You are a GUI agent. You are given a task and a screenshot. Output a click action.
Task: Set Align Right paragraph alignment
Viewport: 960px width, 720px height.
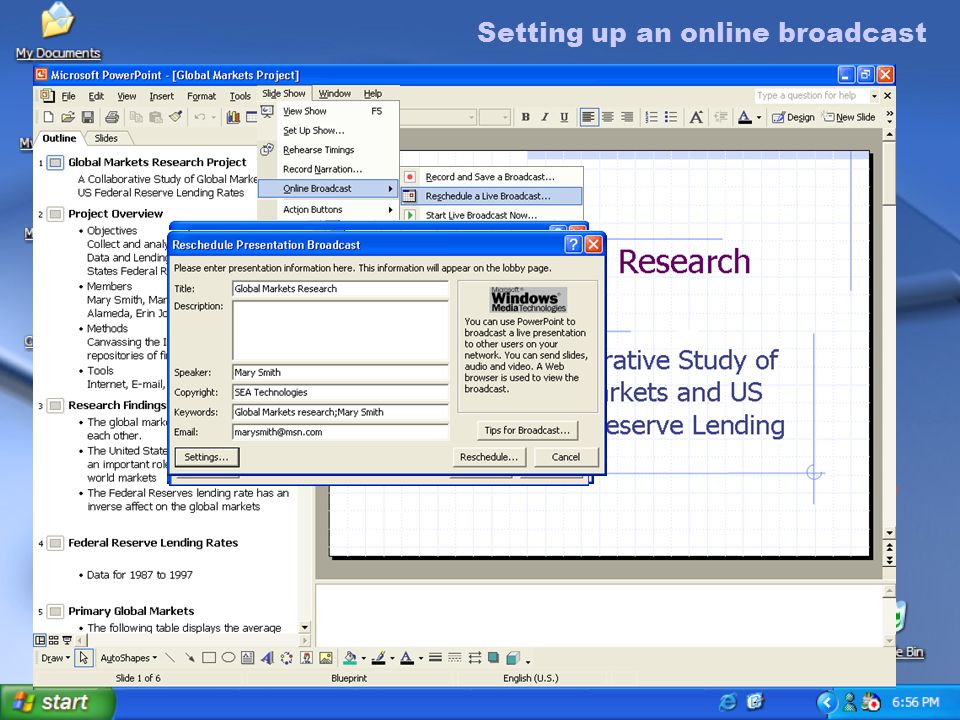(x=627, y=117)
